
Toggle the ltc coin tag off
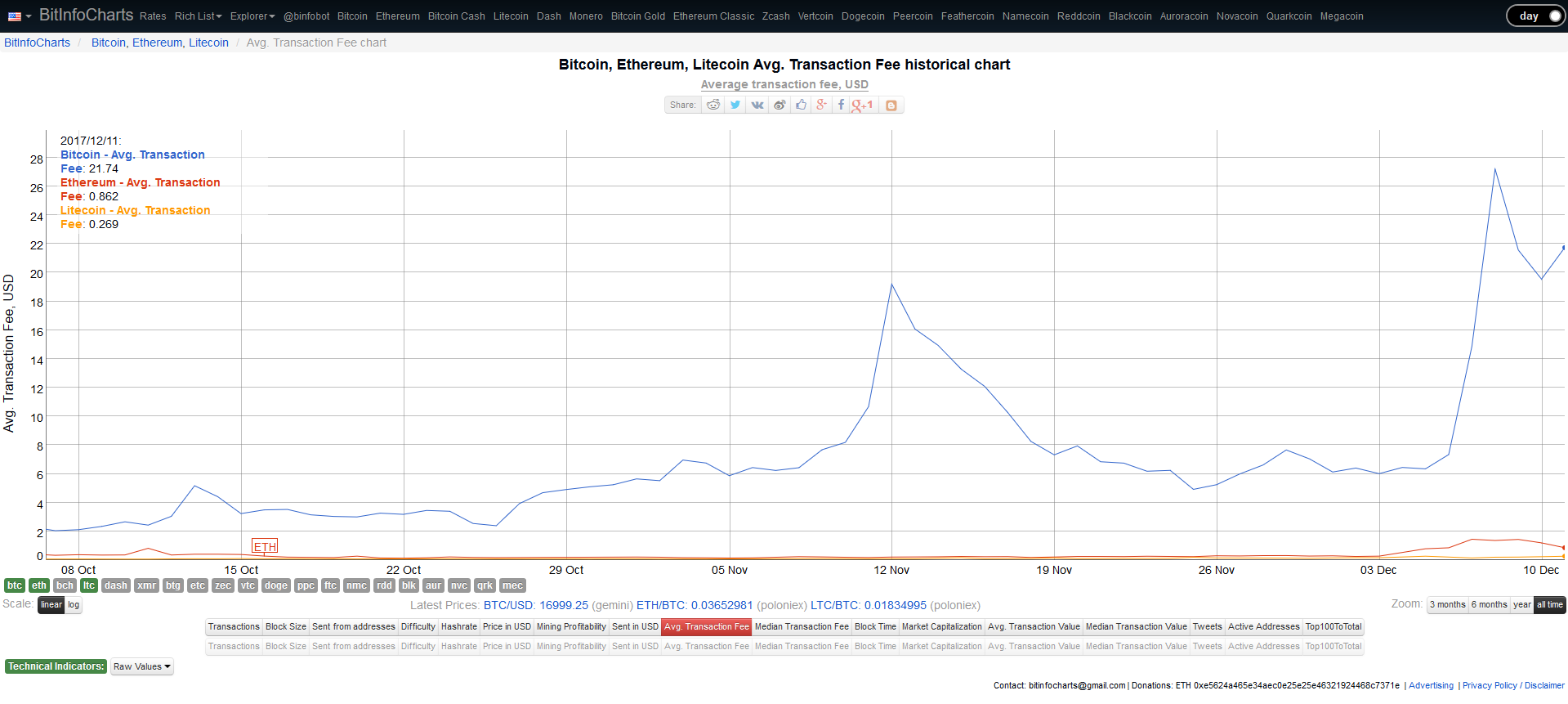(x=89, y=585)
